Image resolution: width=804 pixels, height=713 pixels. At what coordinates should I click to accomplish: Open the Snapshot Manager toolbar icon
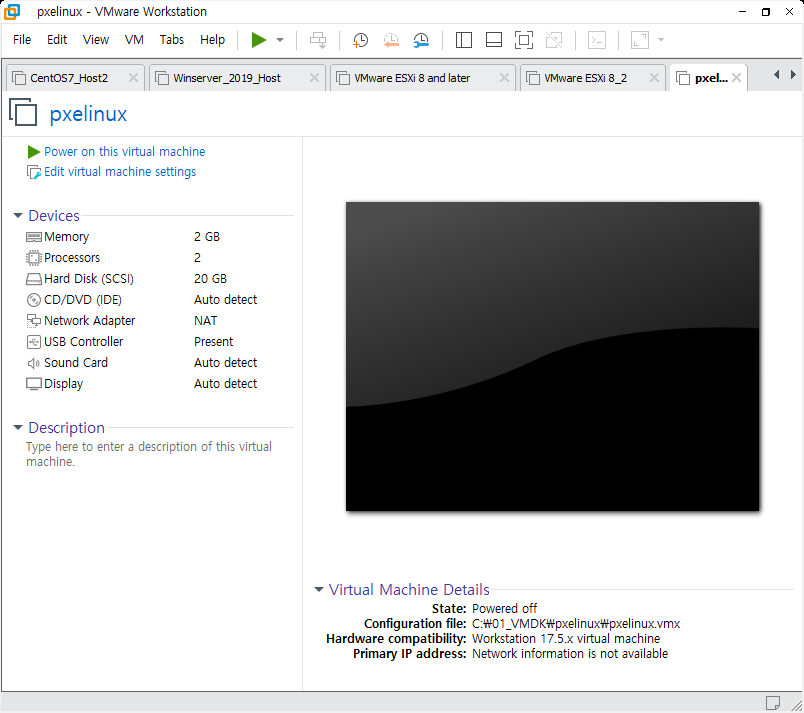tap(421, 40)
